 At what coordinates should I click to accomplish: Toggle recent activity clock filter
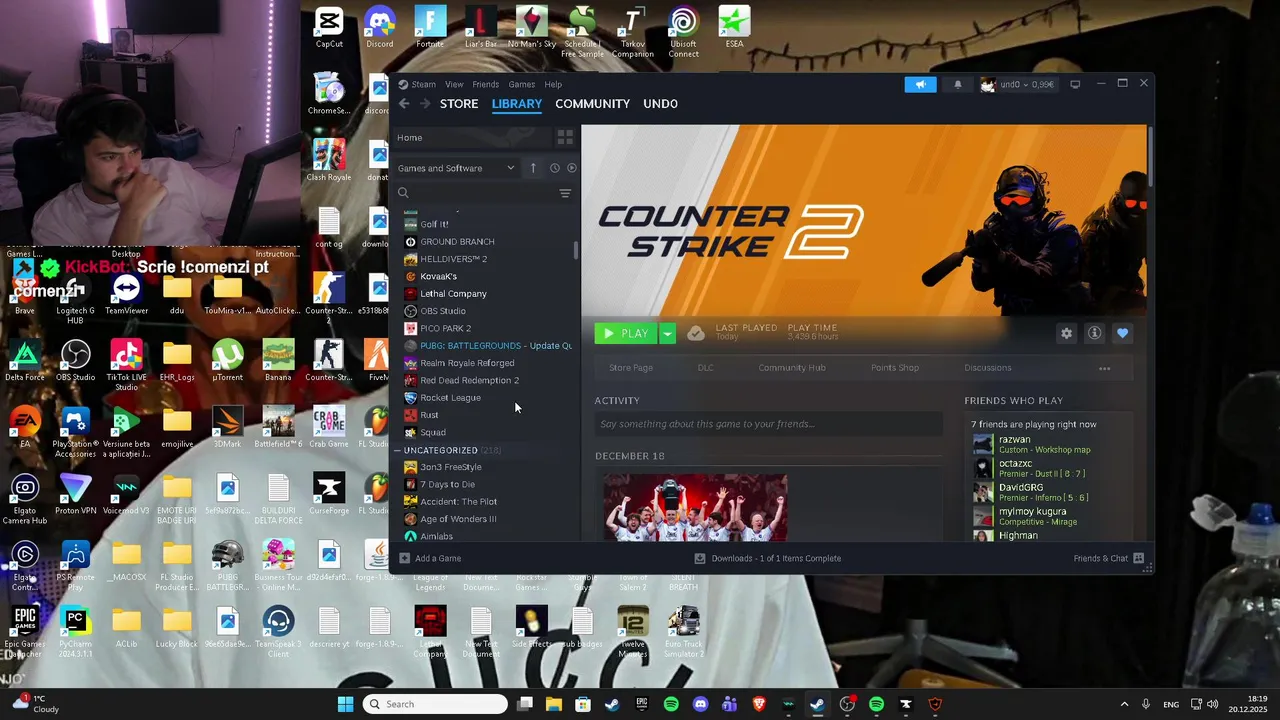pyautogui.click(x=554, y=168)
